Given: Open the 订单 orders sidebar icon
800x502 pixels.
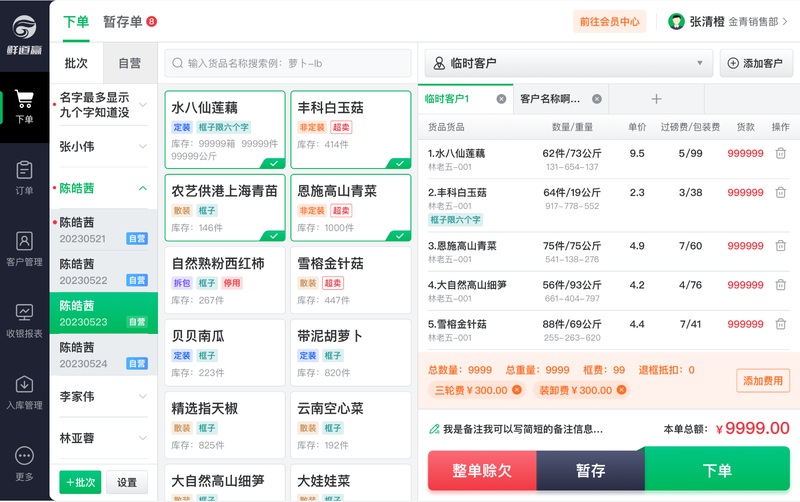Looking at the screenshot, I should (x=24, y=178).
